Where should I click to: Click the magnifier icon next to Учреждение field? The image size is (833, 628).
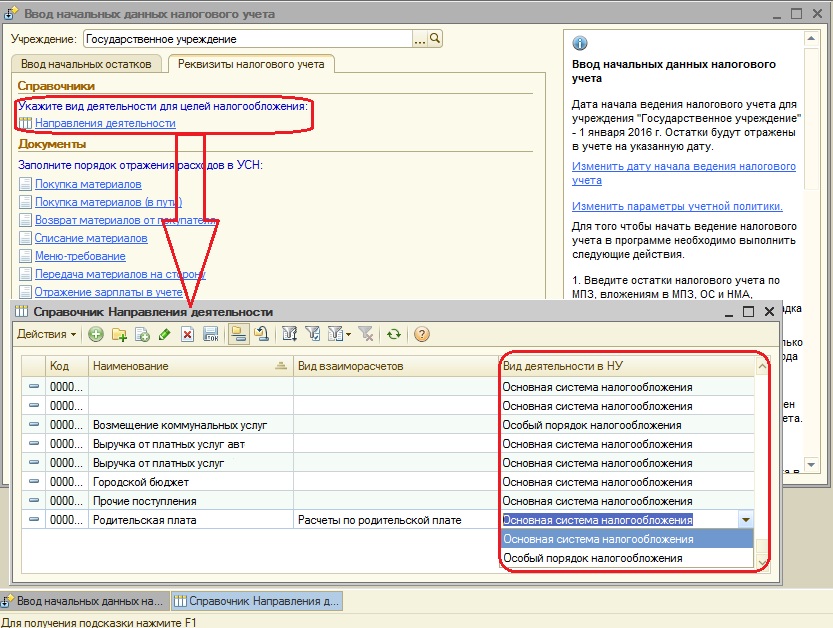[435, 39]
